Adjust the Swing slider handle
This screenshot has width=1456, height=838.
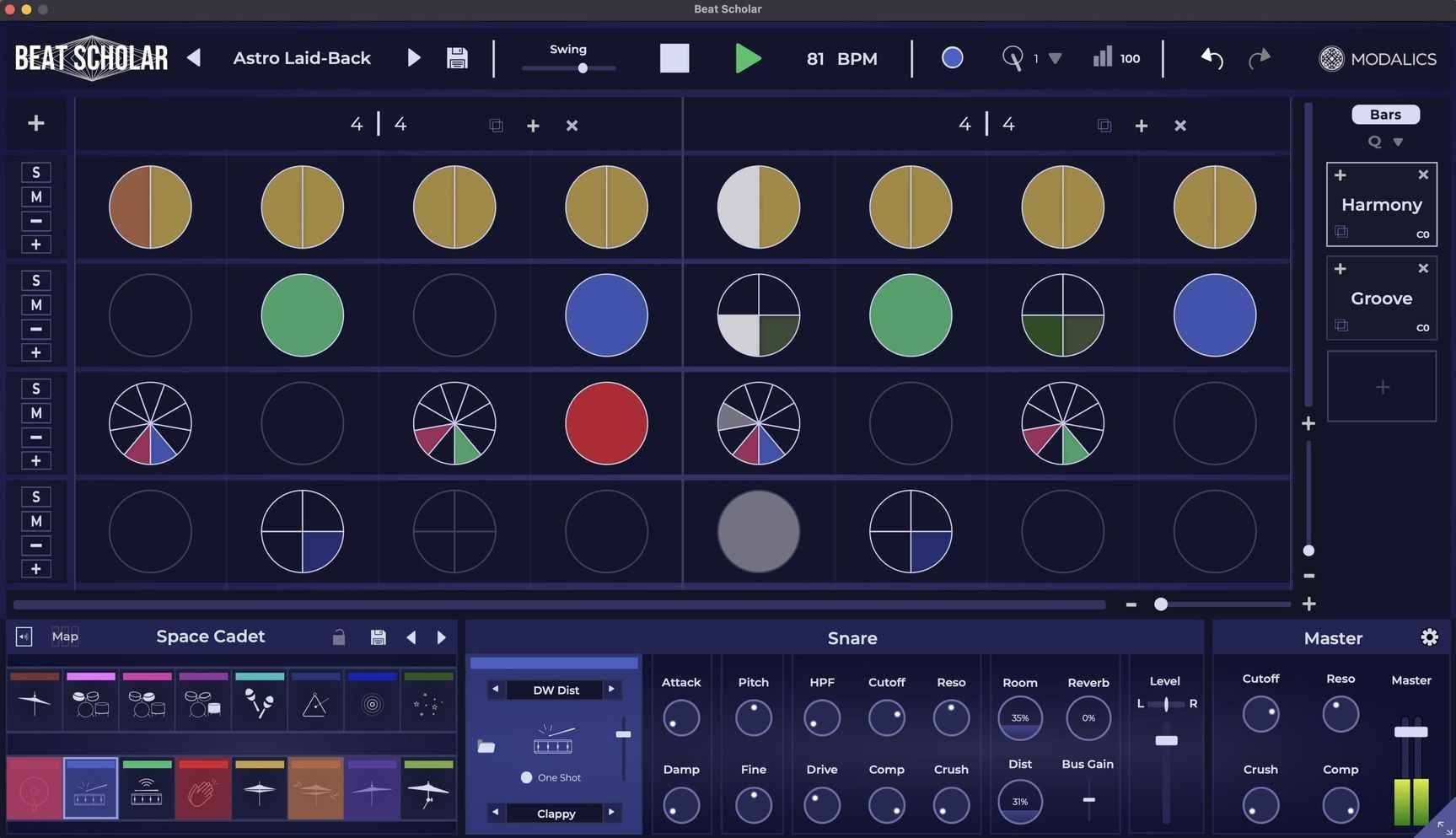583,68
